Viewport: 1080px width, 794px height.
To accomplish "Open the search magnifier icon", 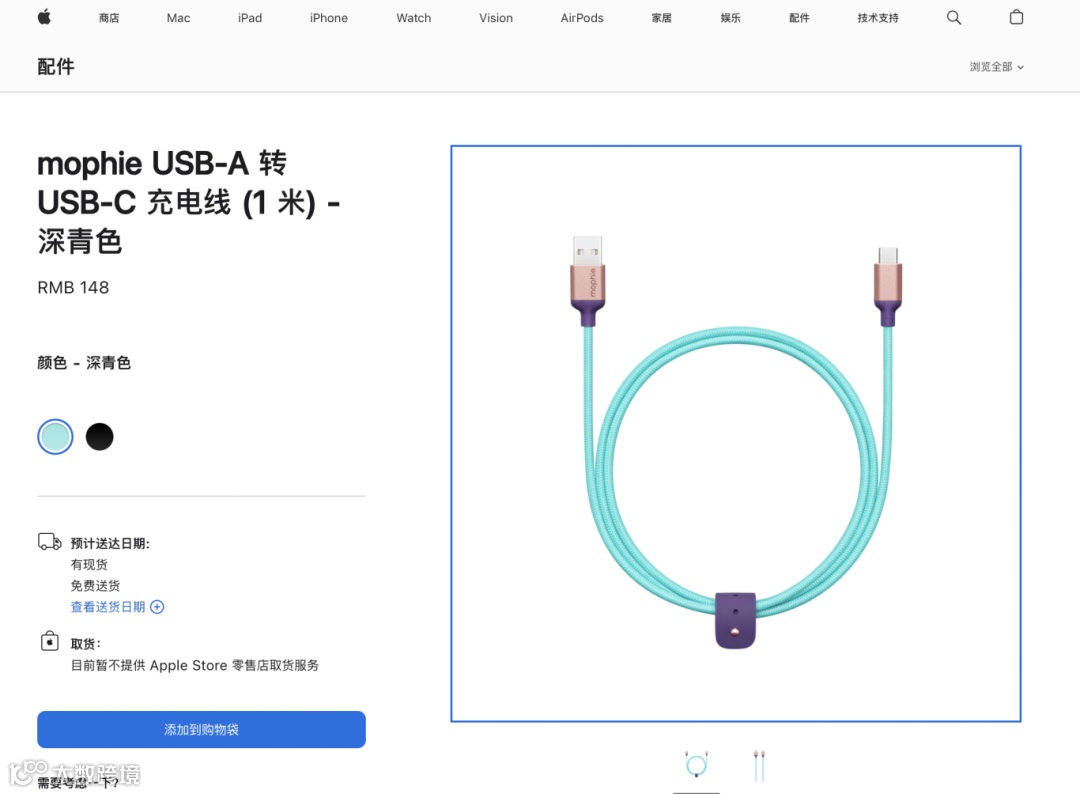I will (x=953, y=17).
